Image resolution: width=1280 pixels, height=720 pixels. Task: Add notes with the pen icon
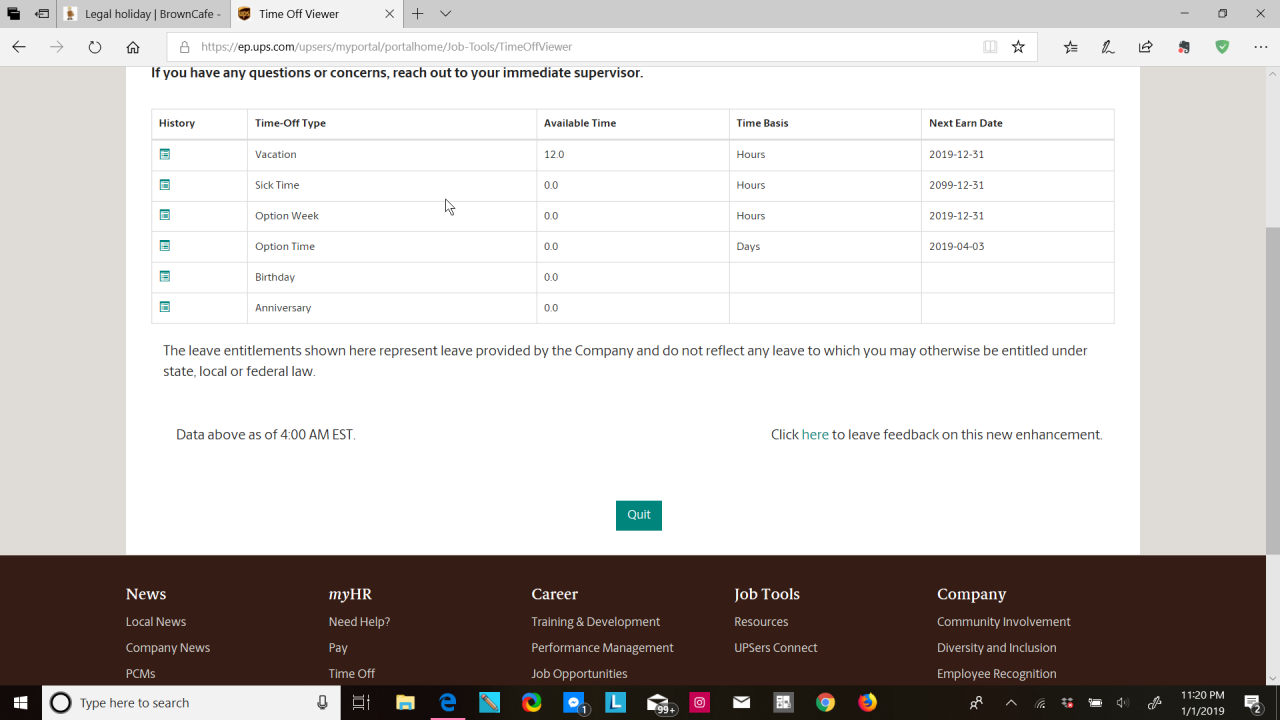(x=1108, y=47)
